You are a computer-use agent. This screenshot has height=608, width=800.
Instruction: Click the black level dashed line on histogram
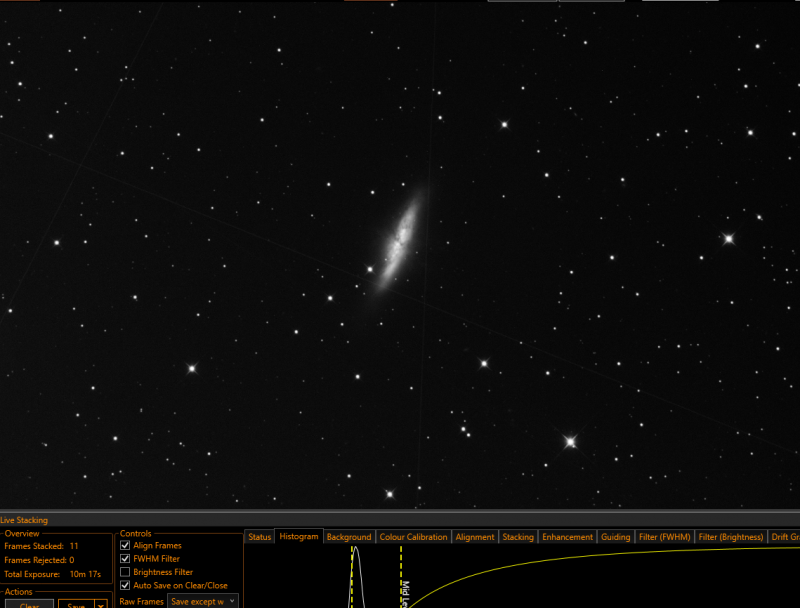point(352,576)
